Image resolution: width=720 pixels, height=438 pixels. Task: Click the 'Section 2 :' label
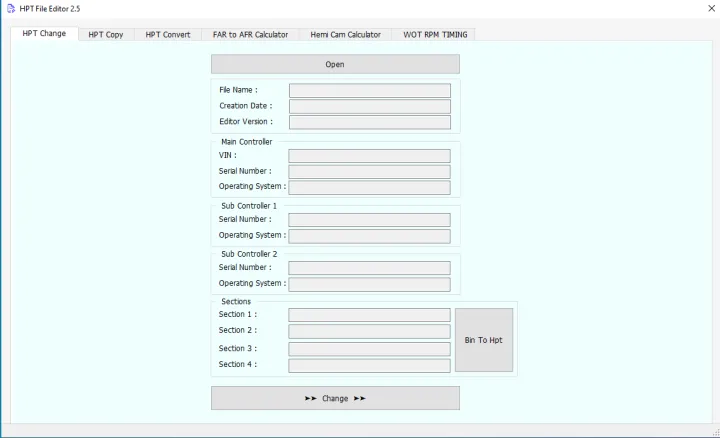click(x=238, y=330)
